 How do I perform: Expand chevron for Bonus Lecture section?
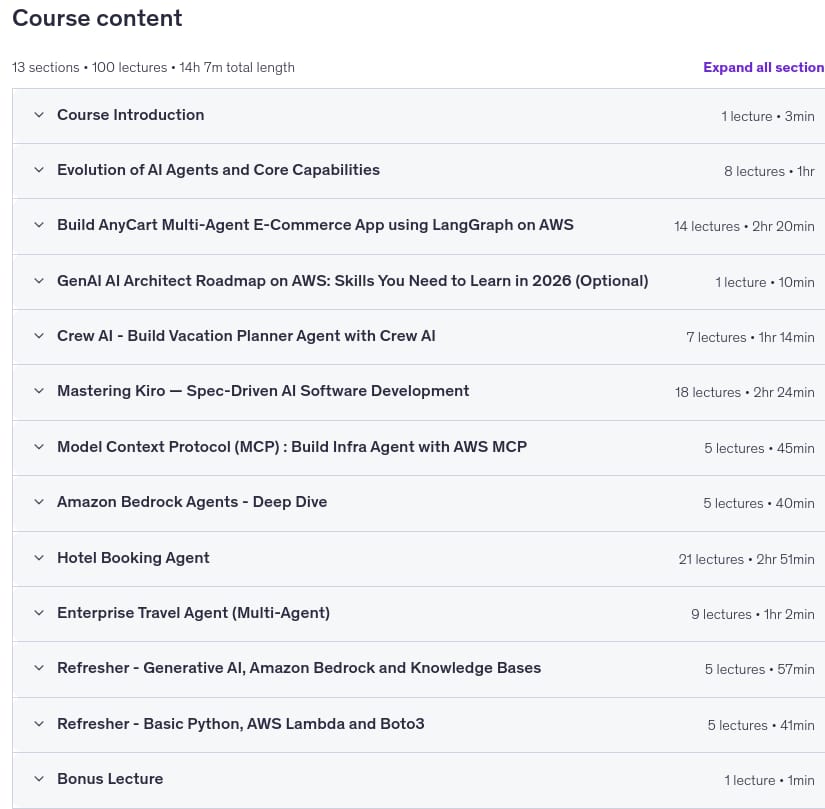[39, 779]
